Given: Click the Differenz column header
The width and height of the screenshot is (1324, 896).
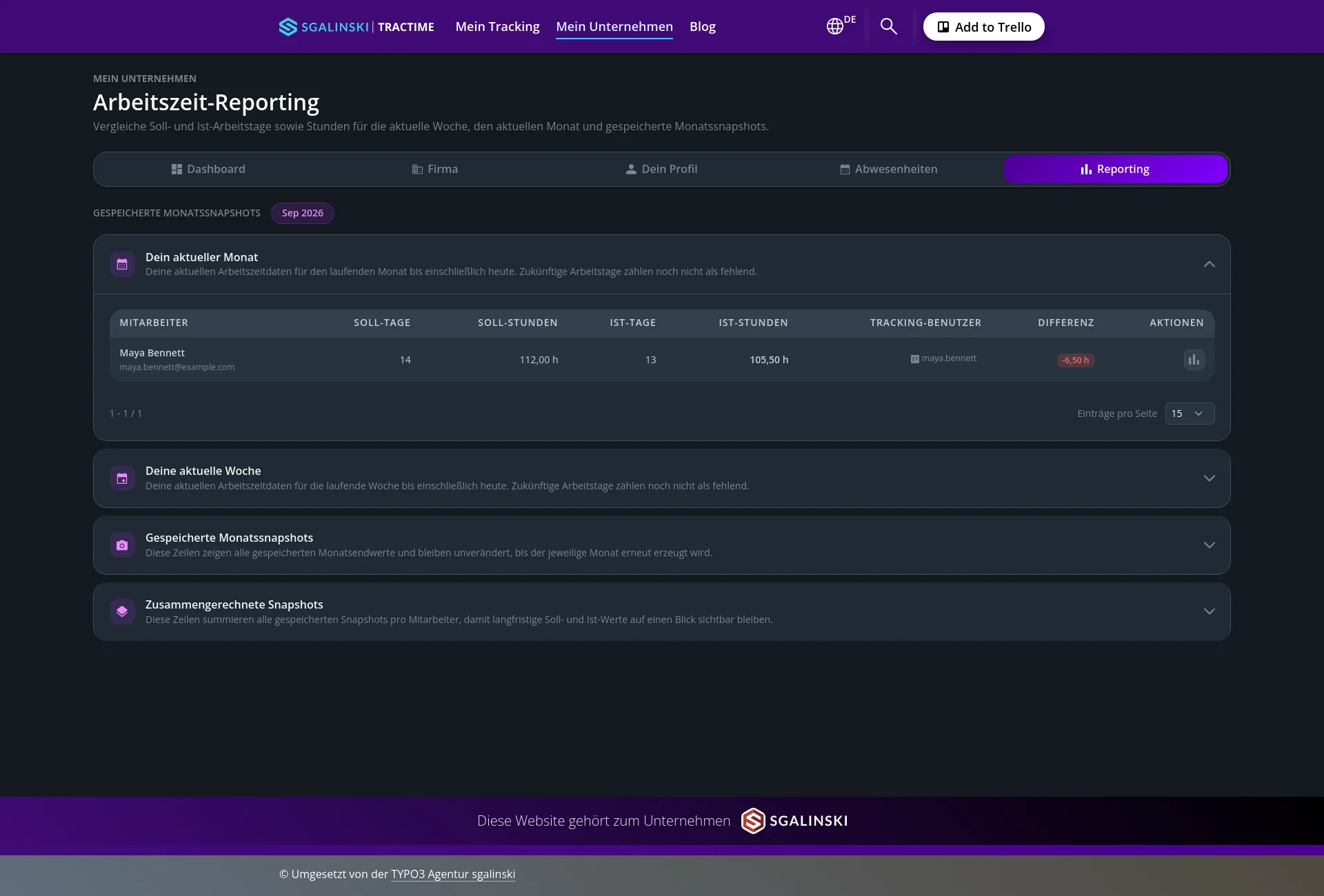Looking at the screenshot, I should coord(1066,323).
